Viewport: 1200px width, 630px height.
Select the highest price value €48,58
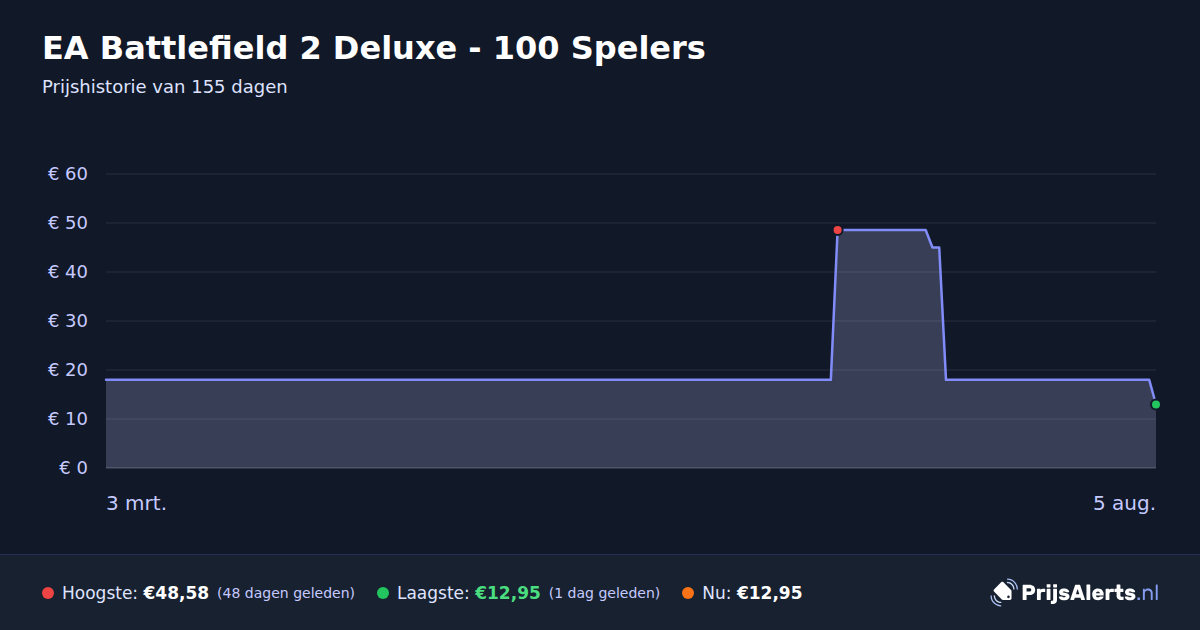[176, 593]
